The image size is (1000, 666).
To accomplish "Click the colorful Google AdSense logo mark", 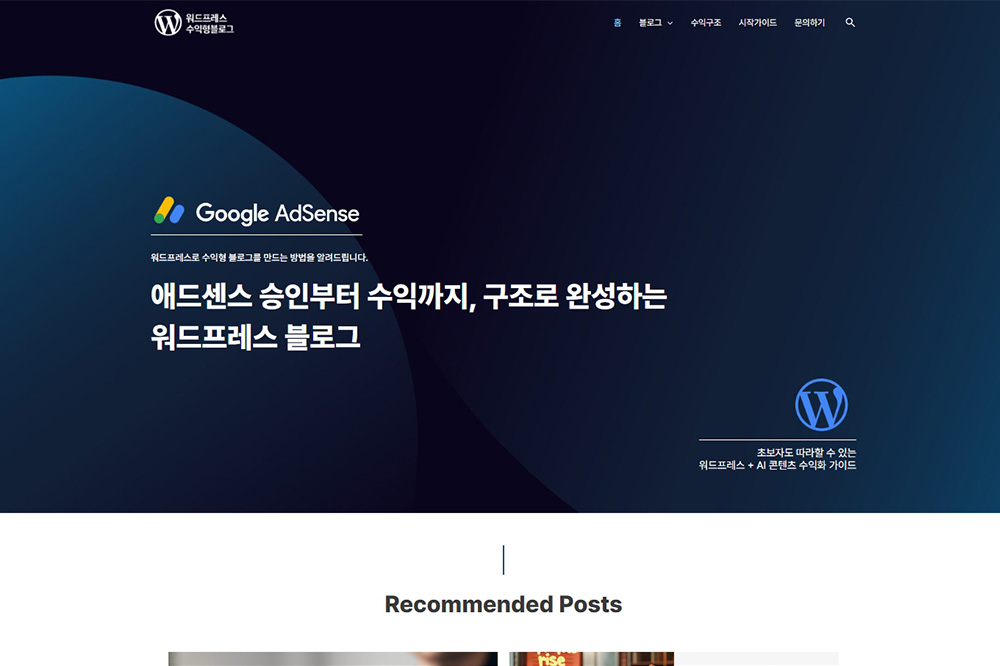I will tap(169, 211).
